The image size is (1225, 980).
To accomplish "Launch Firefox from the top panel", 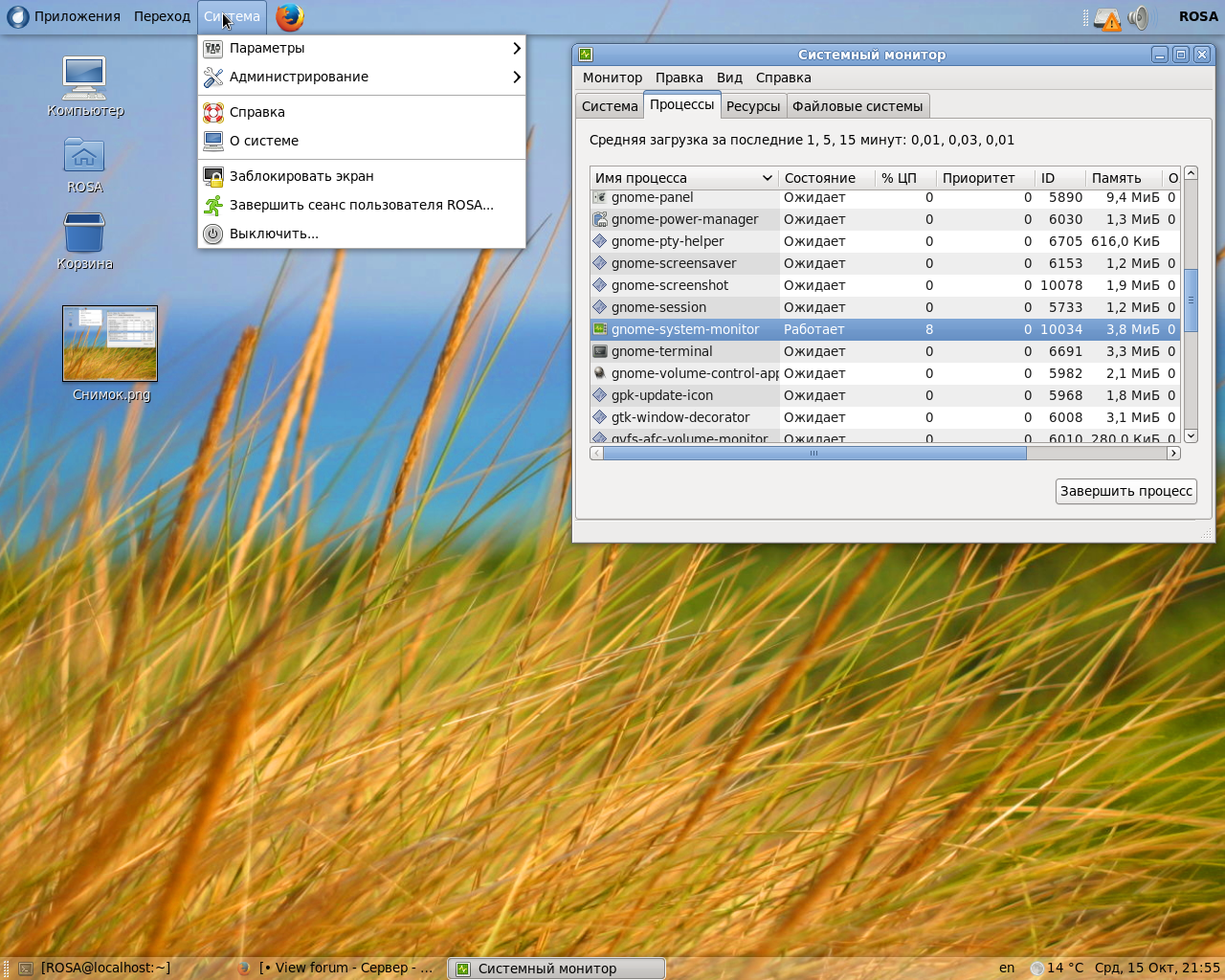I will pyautogui.click(x=289, y=17).
